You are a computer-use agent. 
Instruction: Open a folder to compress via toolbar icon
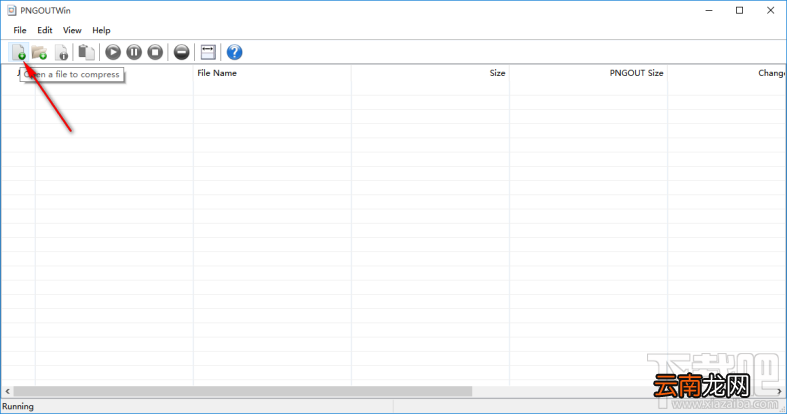coord(39,52)
